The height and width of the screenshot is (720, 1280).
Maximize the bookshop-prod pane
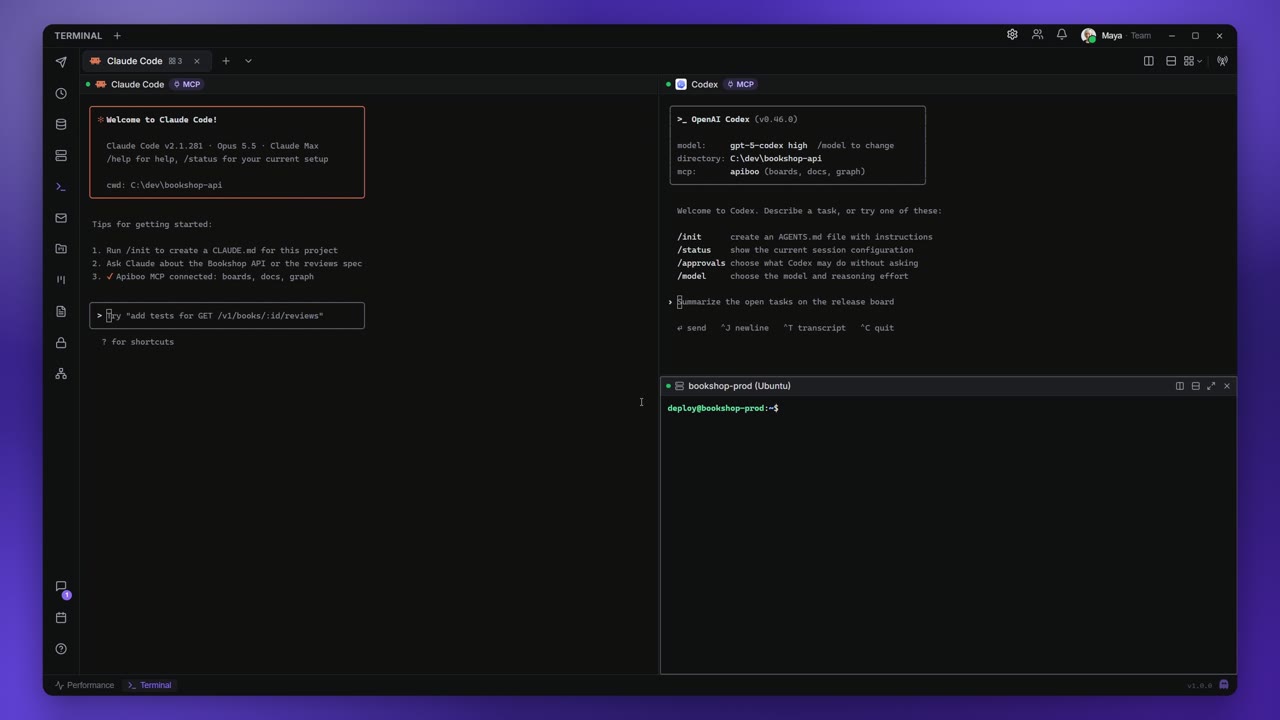pyautogui.click(x=1211, y=386)
